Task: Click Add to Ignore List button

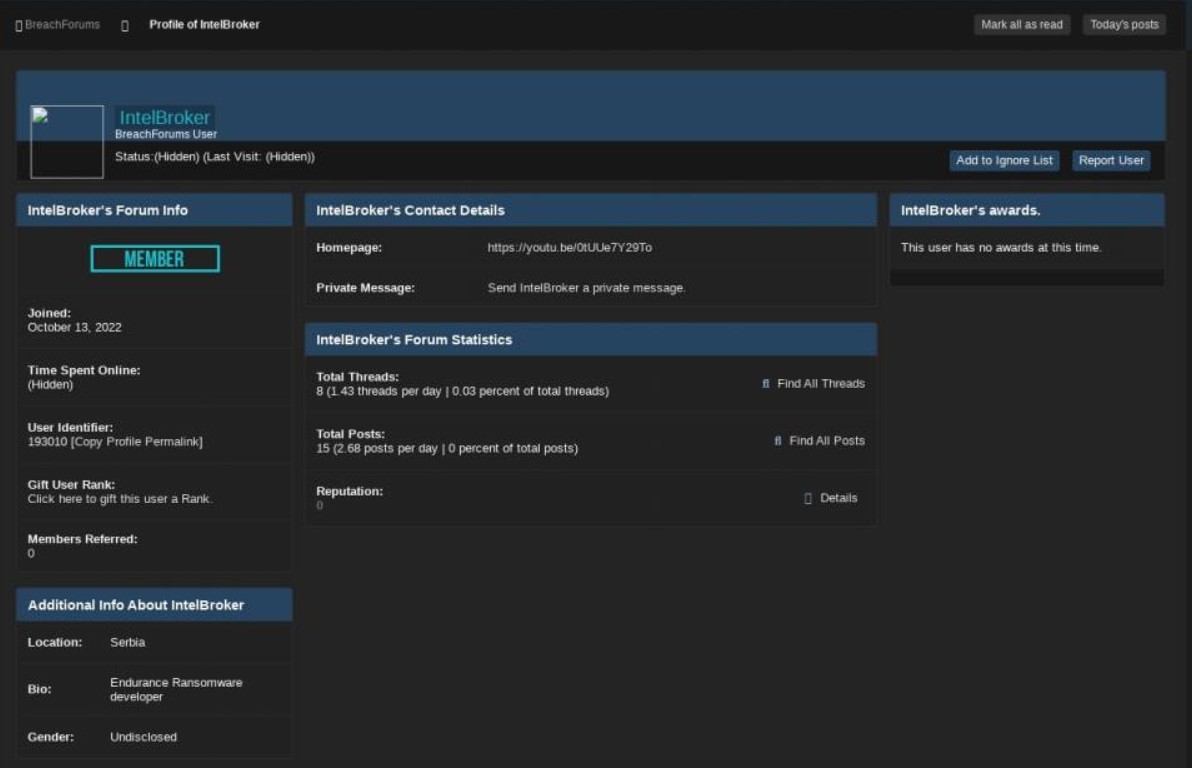Action: click(x=1004, y=161)
